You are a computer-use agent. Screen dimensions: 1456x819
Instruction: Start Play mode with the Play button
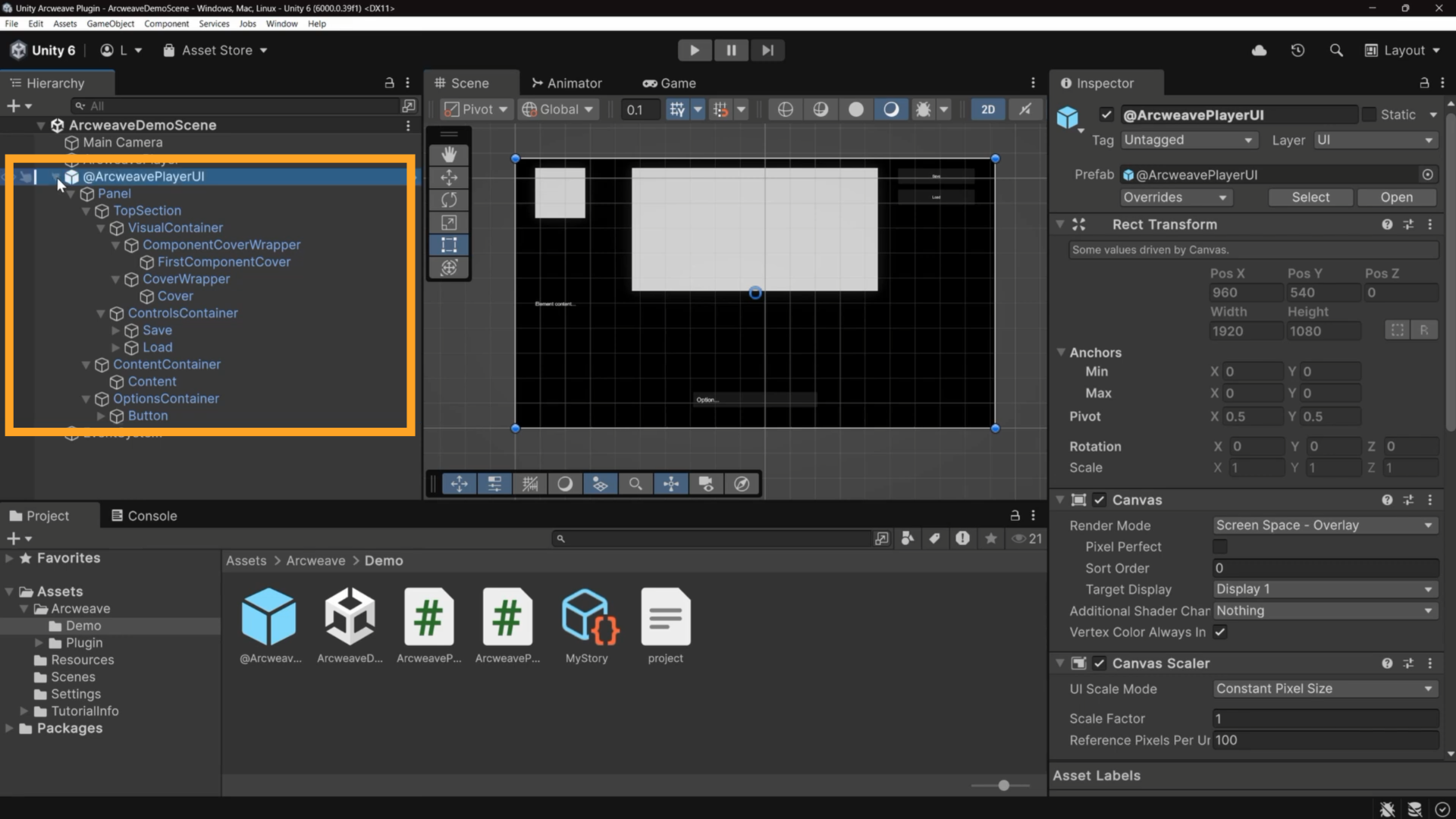pyautogui.click(x=694, y=50)
